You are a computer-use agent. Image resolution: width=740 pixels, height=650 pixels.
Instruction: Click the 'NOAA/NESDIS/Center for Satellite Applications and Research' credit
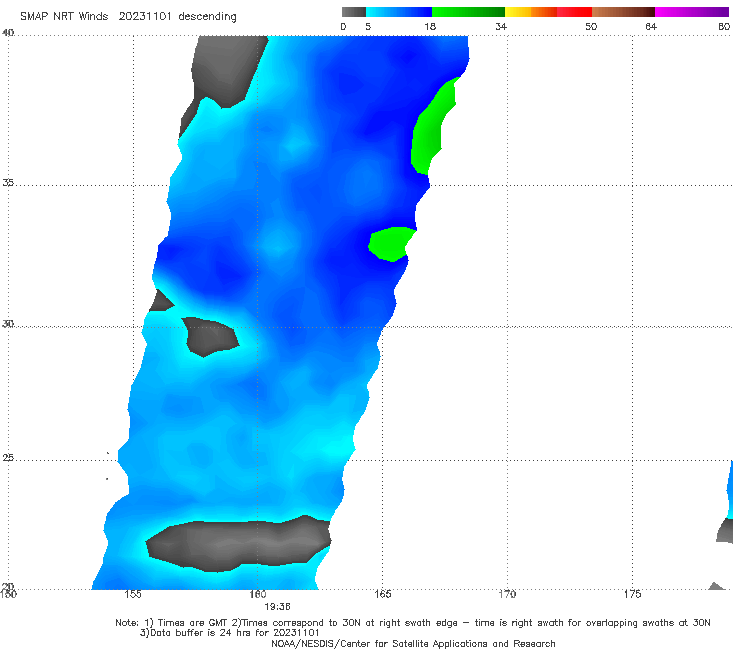pyautogui.click(x=413, y=643)
